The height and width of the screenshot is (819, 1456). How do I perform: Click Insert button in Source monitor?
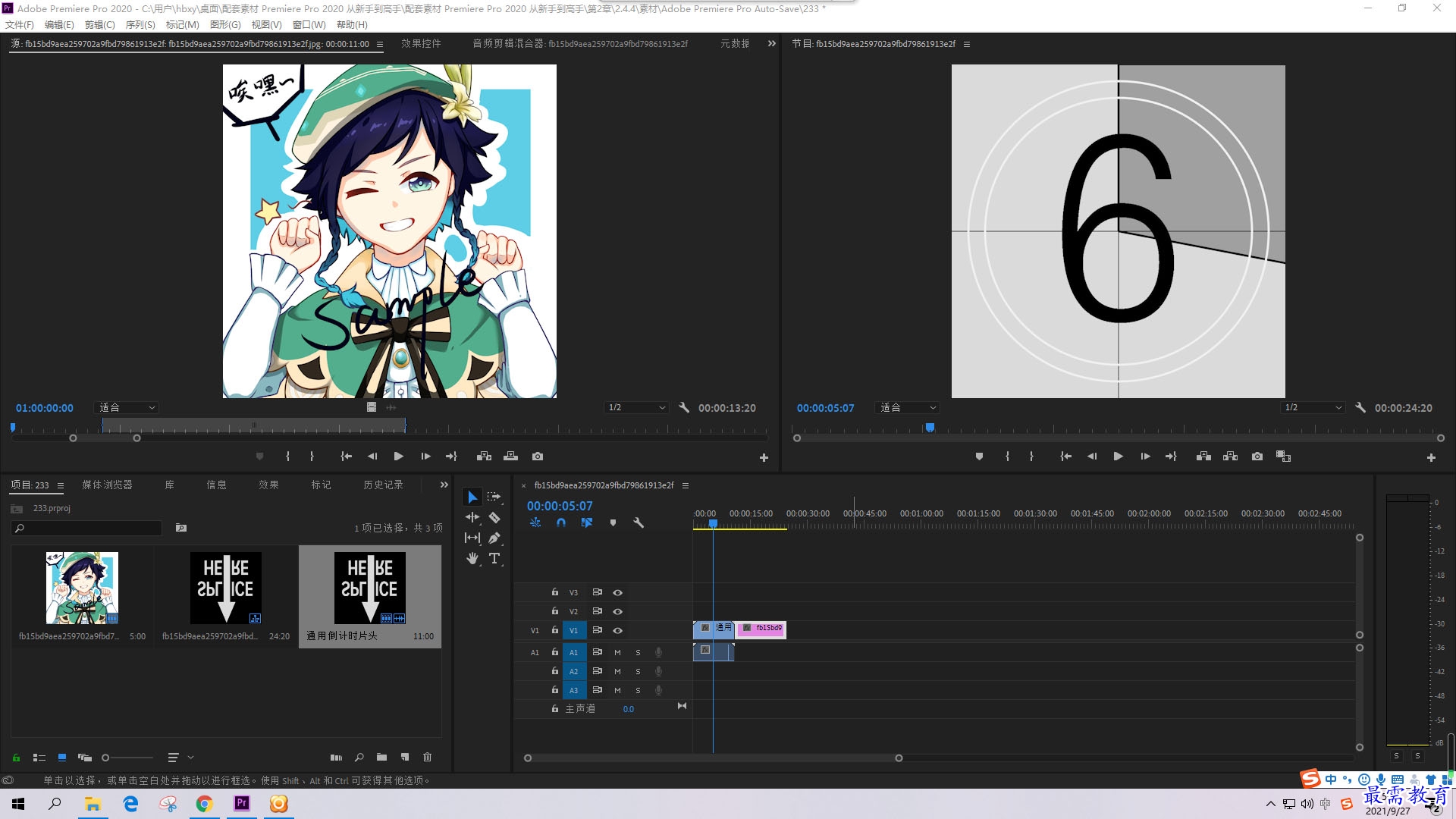click(484, 457)
